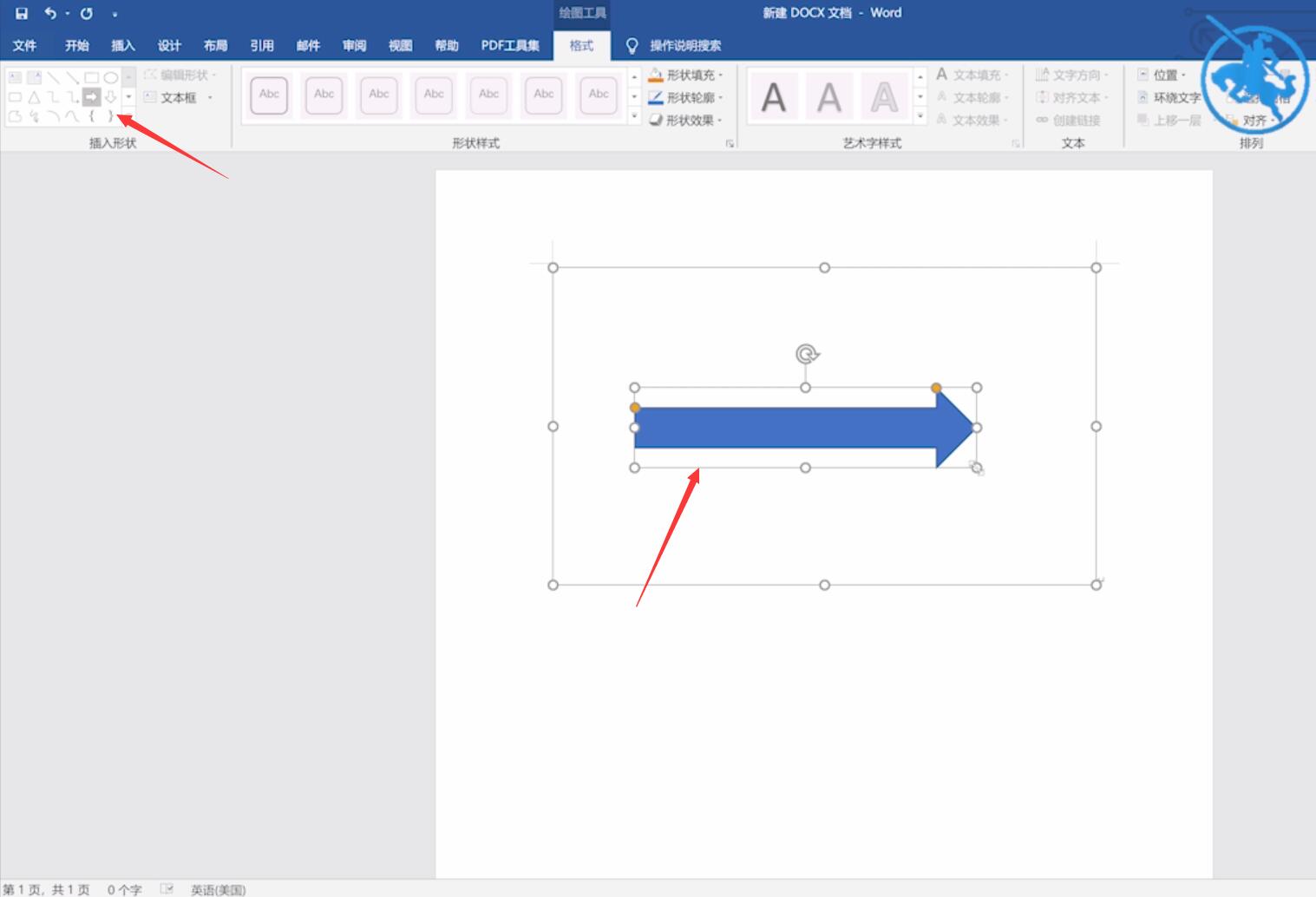This screenshot has height=897, width=1316.
Task: Pick the scribble shape tool
Action: tap(34, 116)
